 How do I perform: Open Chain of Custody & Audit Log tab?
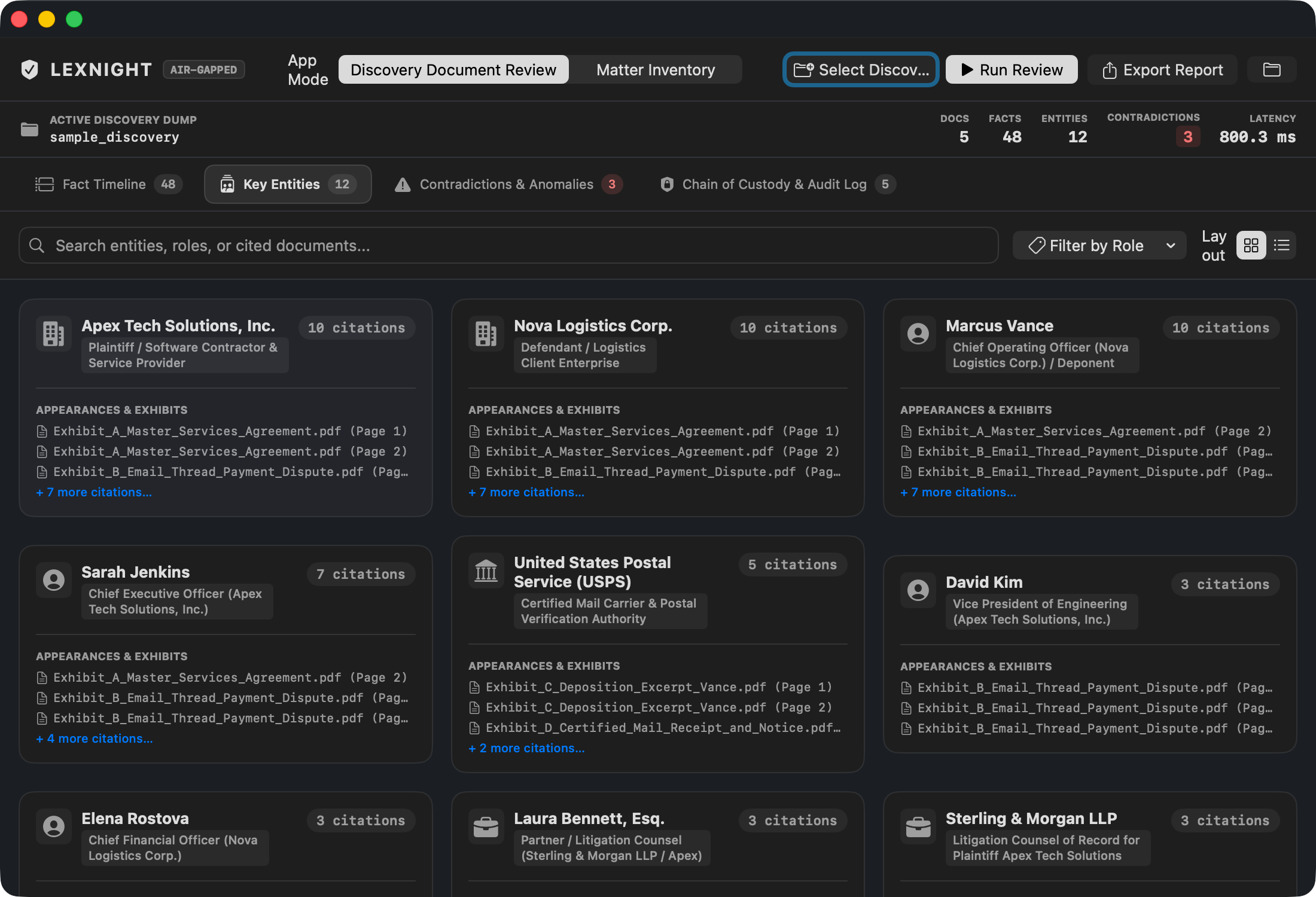coord(778,184)
